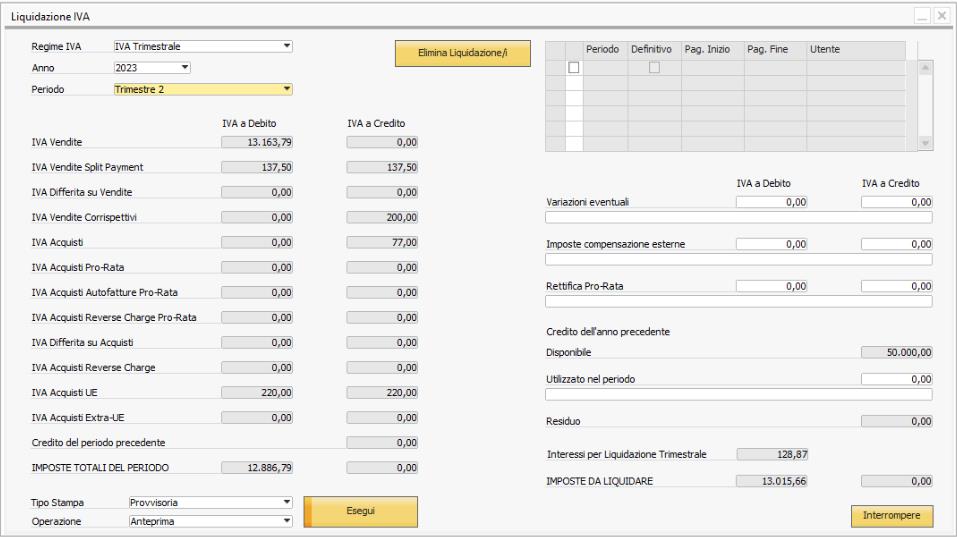Select the Periodo column header
The width and height of the screenshot is (957, 537).
(605, 49)
